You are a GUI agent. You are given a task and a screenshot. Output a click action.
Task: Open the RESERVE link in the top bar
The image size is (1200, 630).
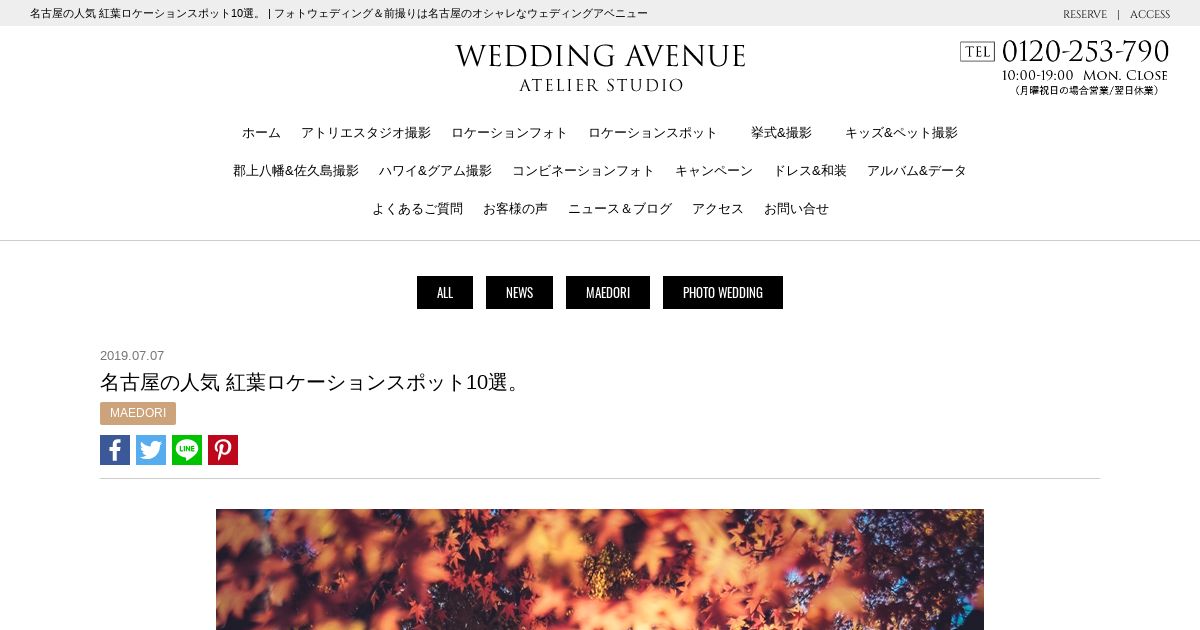(x=1084, y=14)
